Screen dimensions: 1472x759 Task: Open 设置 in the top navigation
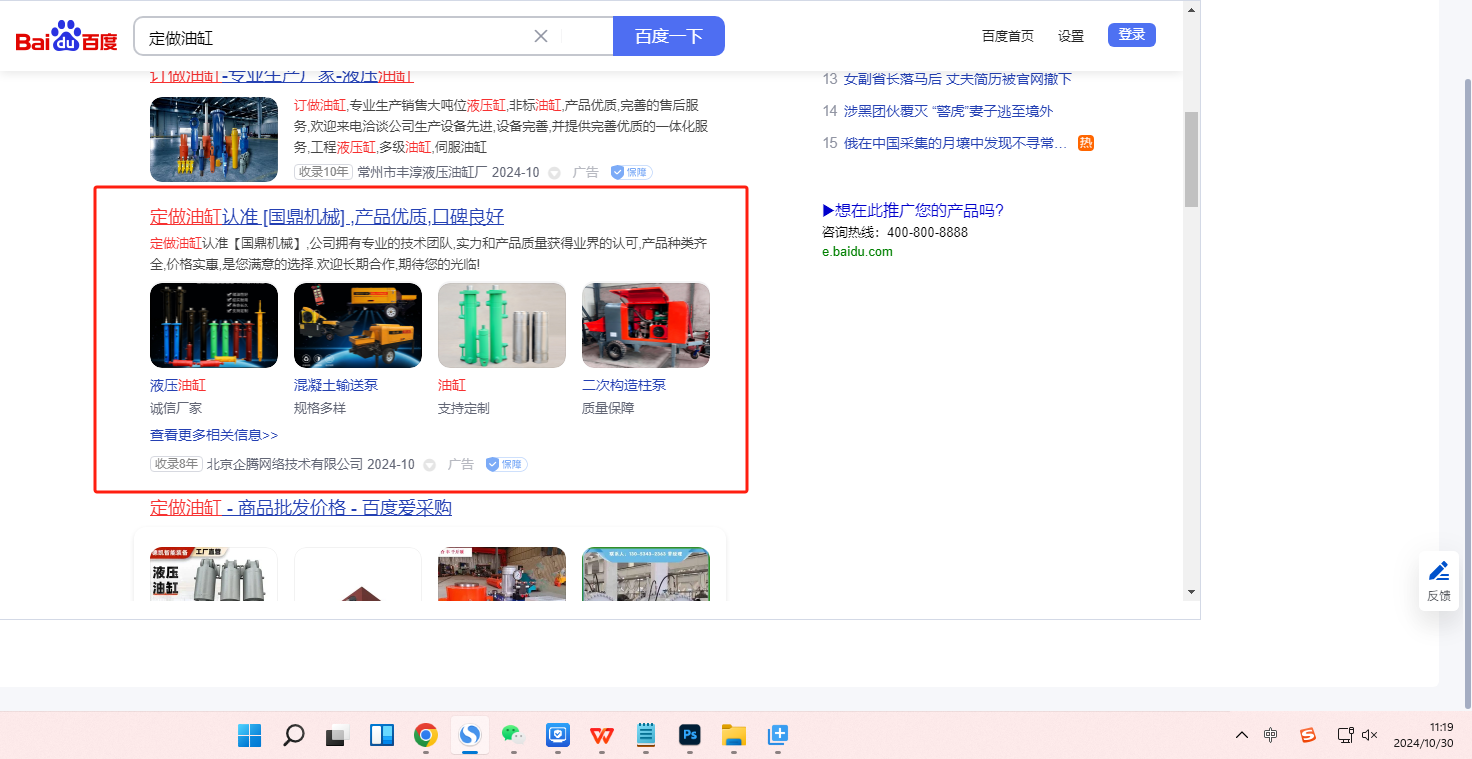point(1071,36)
